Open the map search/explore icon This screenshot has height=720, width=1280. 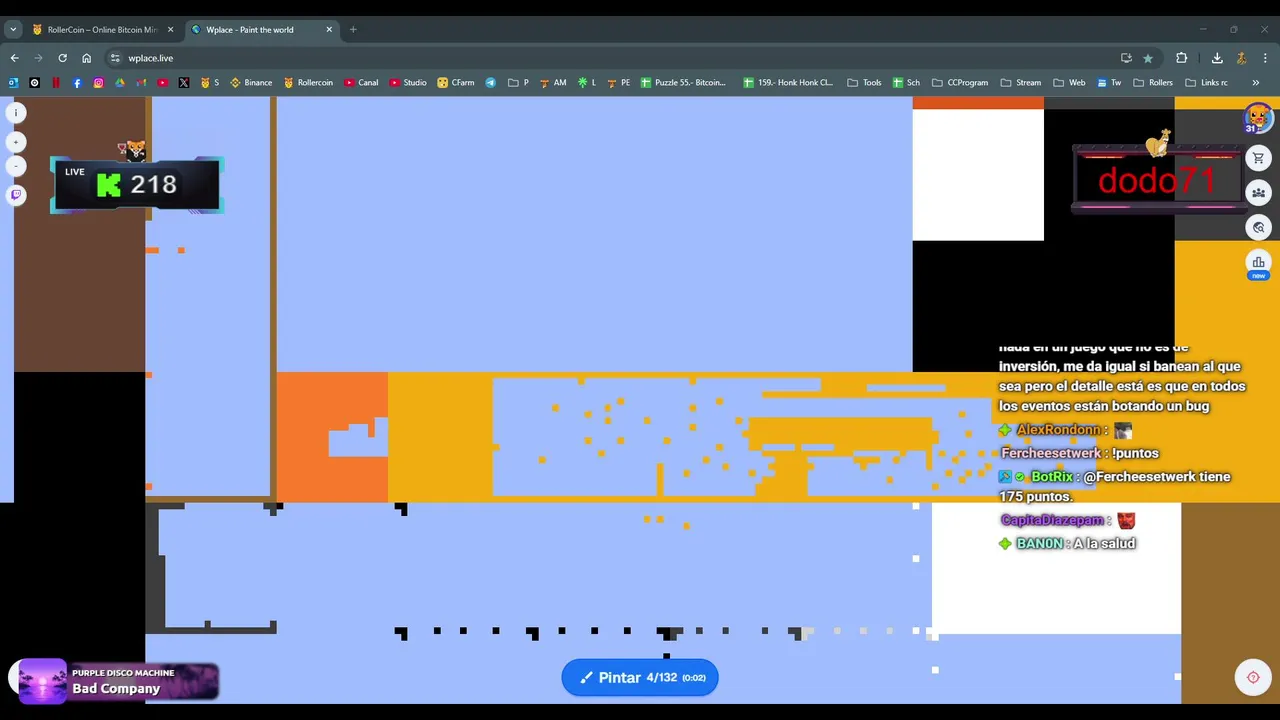1258,228
